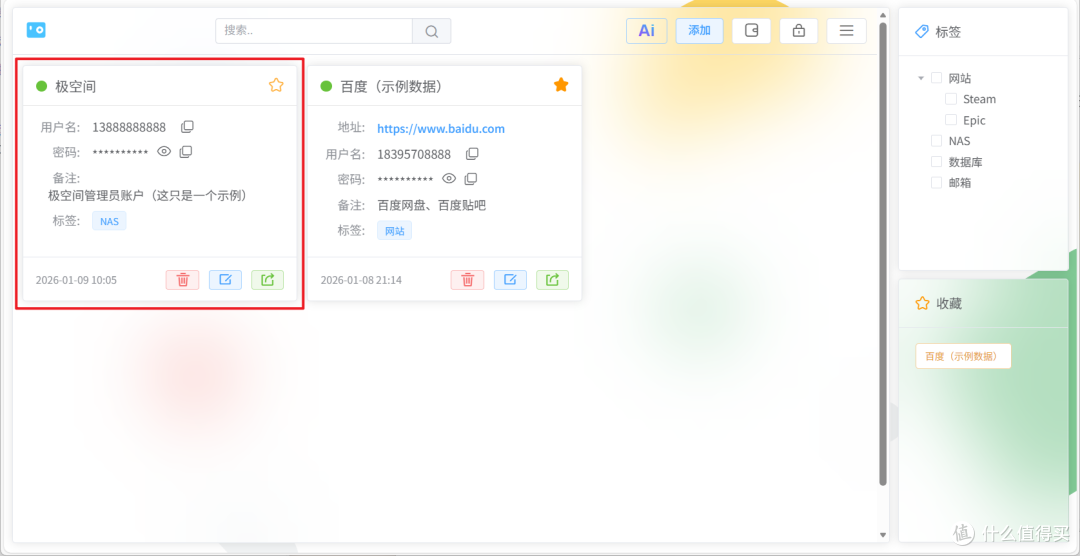Click the scrollbar up arrow

pyautogui.click(x=883, y=14)
